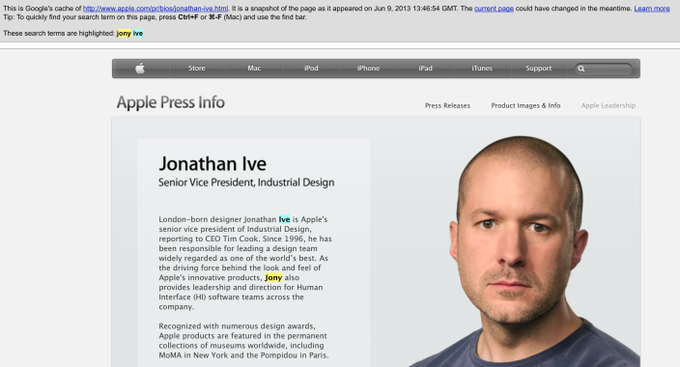
Task: Click the Jonathan Ive name heading
Action: tap(212, 164)
